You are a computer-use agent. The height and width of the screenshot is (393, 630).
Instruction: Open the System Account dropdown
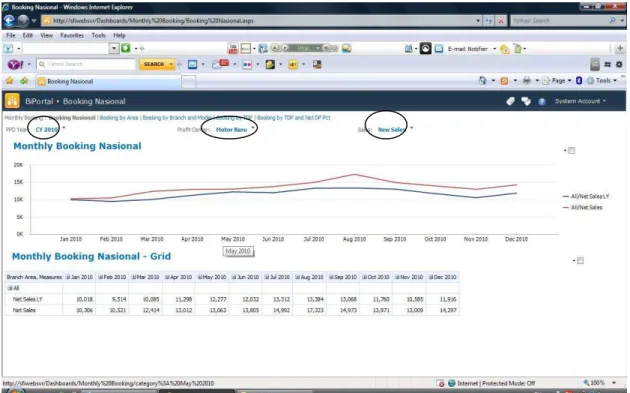(x=580, y=101)
